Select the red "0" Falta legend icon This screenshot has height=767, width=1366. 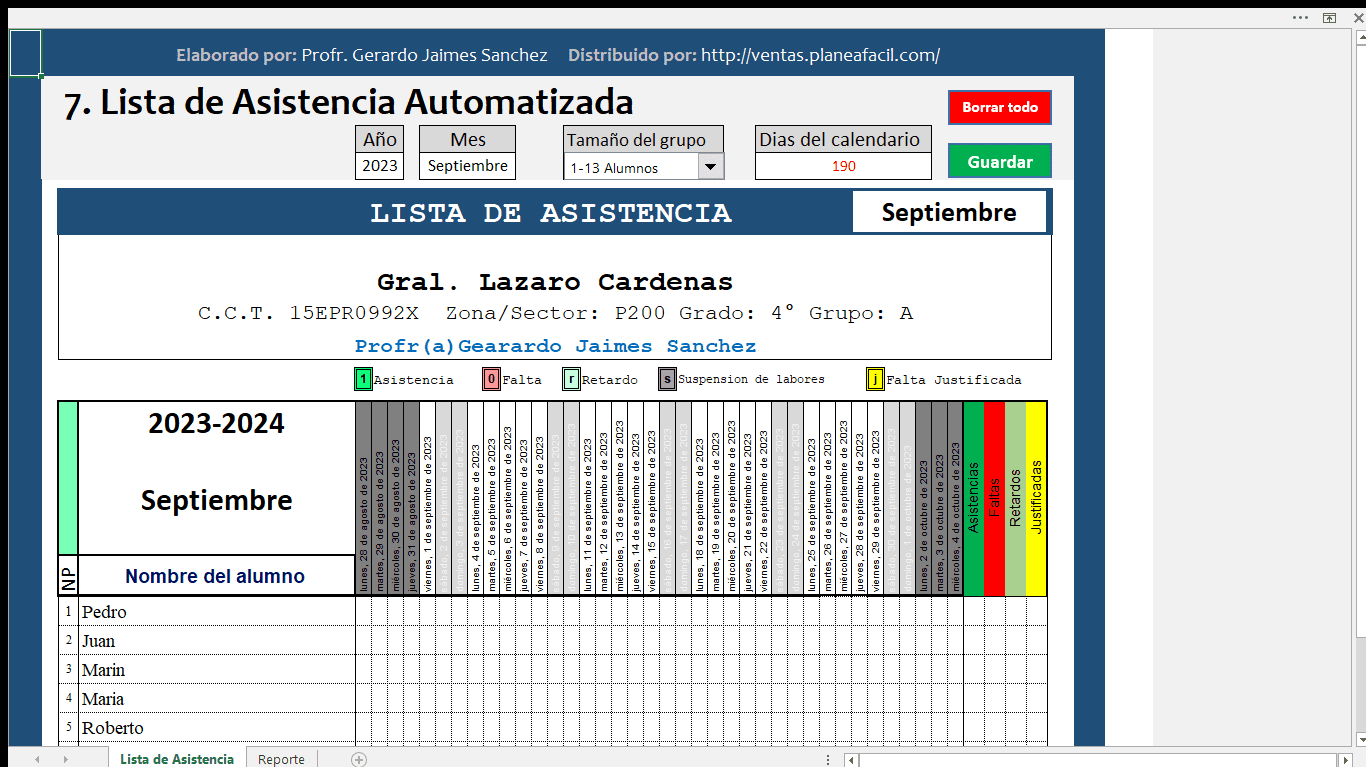click(491, 379)
